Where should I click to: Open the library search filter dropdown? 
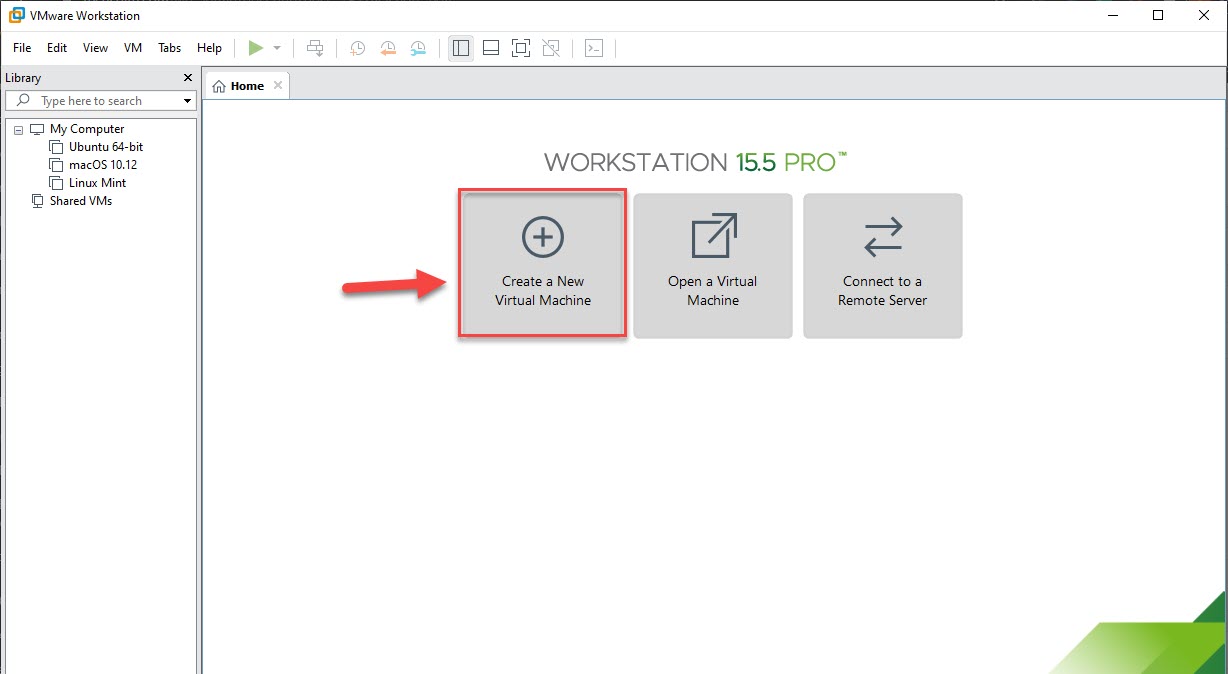click(x=187, y=101)
